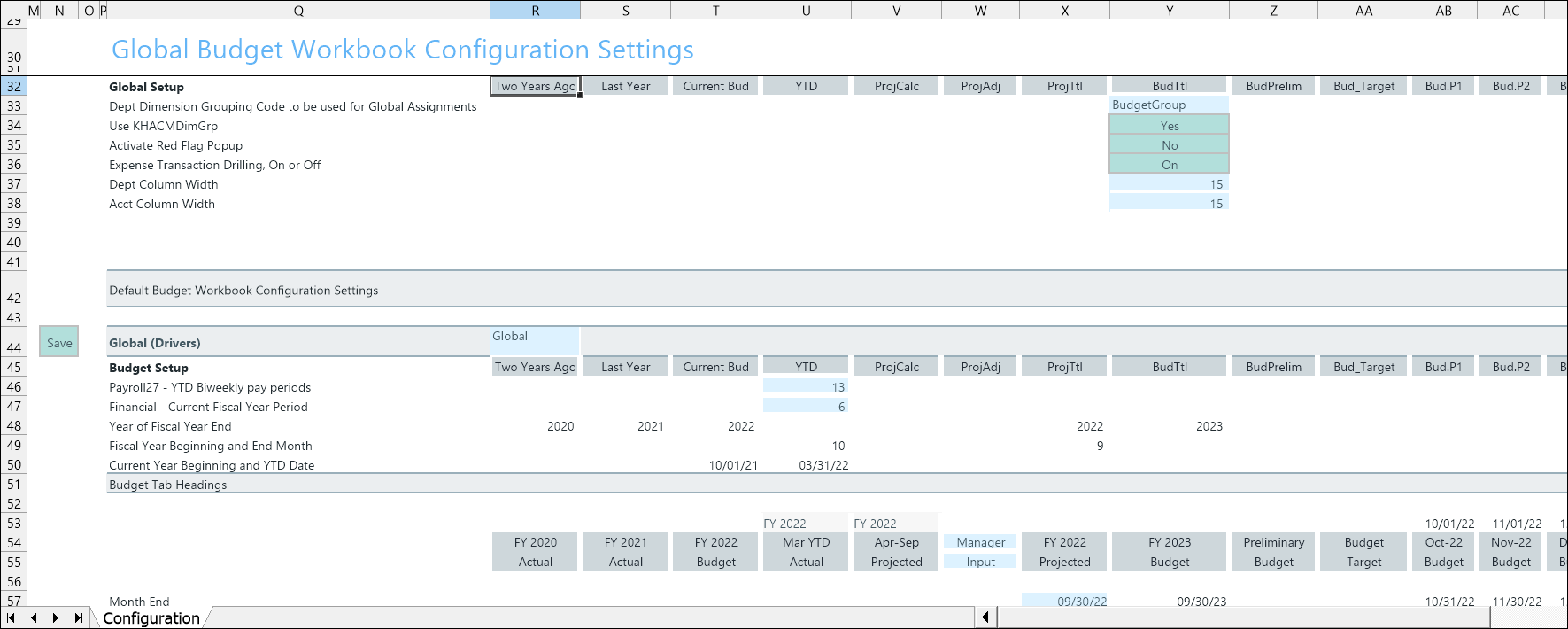Click the Manager Input heading cell
The image size is (1568, 629).
(x=980, y=552)
